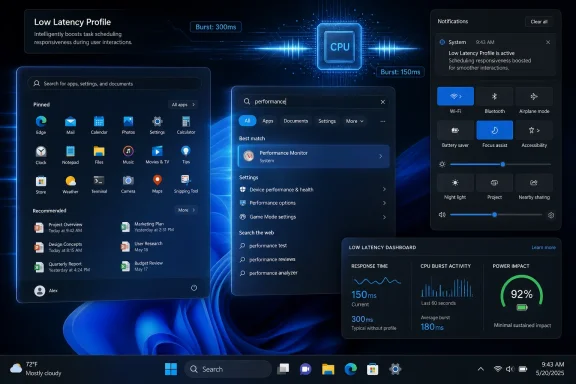Open the taskbar video chat icon
This screenshot has height=384, width=576.
tap(305, 369)
